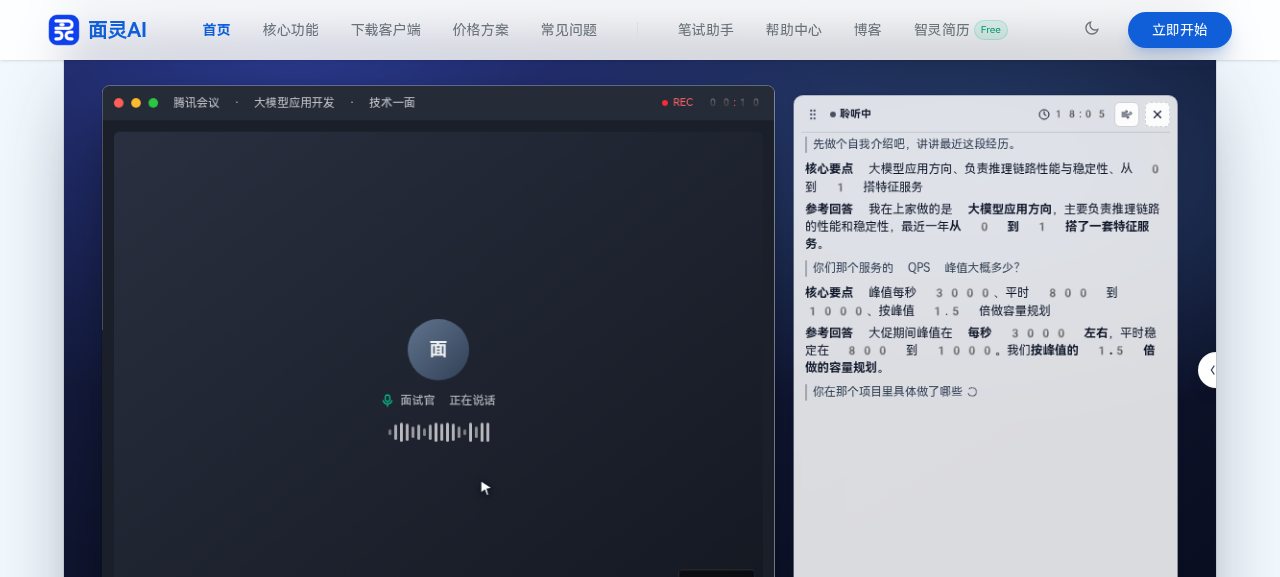Screen dimensions: 1280x577
Task: Go to 下载客户端 page
Action: pyautogui.click(x=386, y=30)
